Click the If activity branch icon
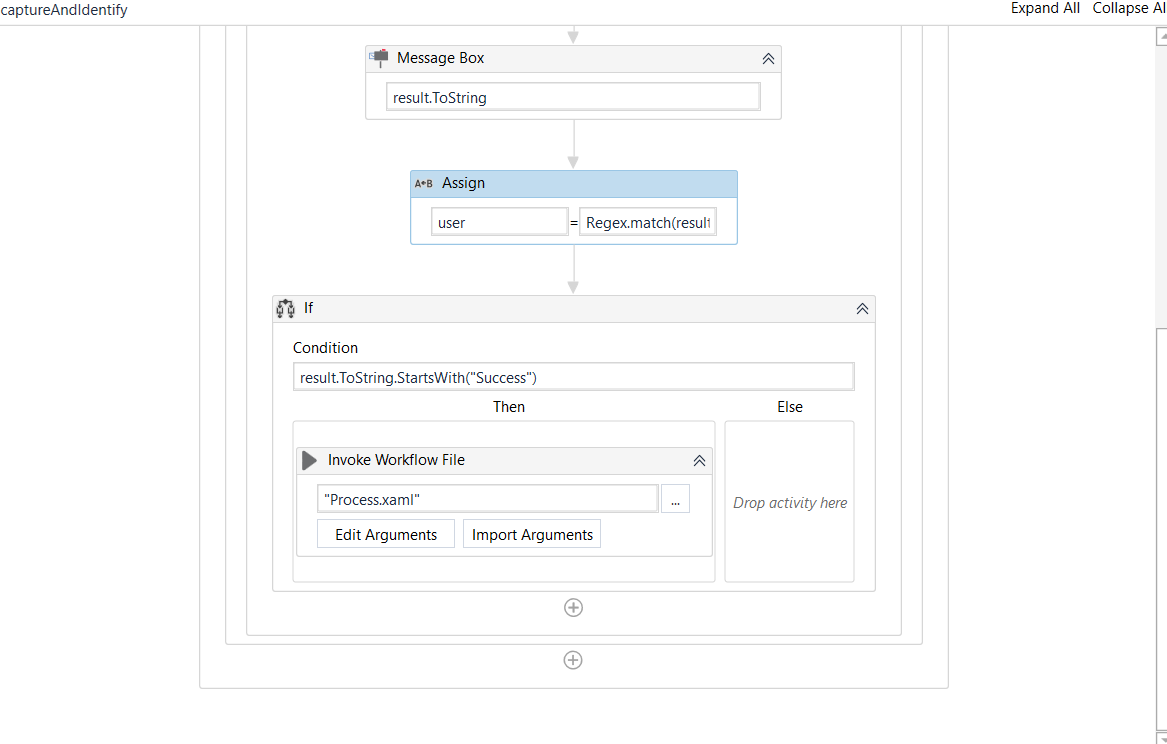 [x=285, y=309]
